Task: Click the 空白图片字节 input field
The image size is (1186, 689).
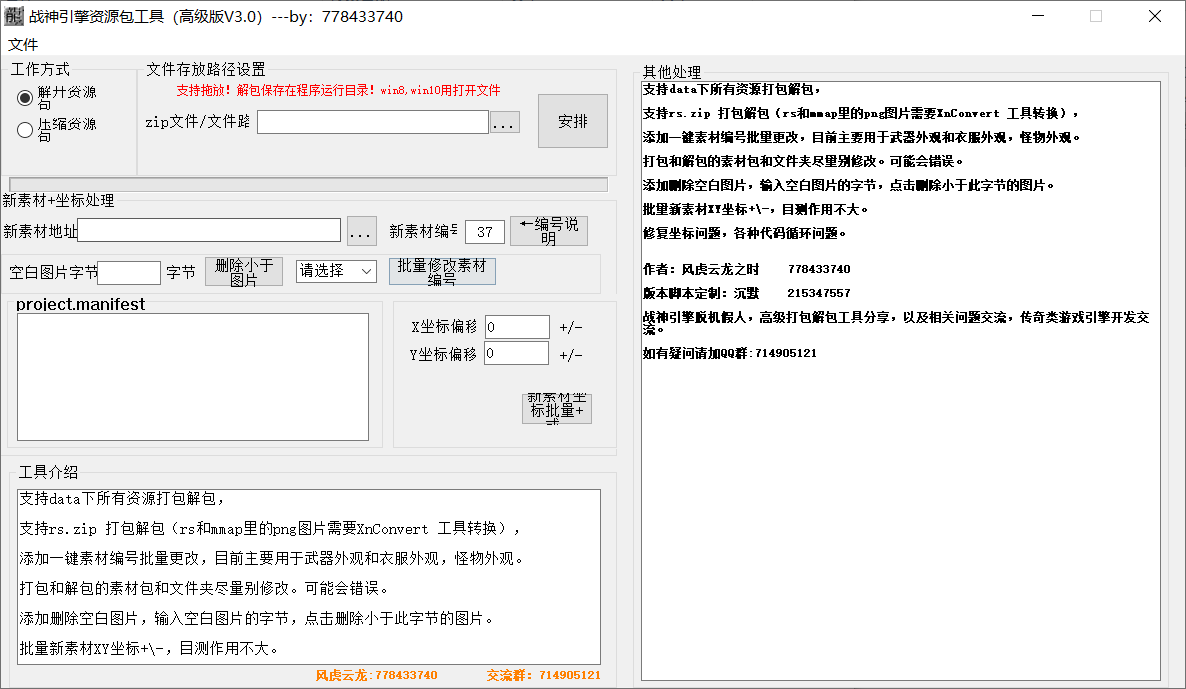Action: pyautogui.click(x=129, y=272)
